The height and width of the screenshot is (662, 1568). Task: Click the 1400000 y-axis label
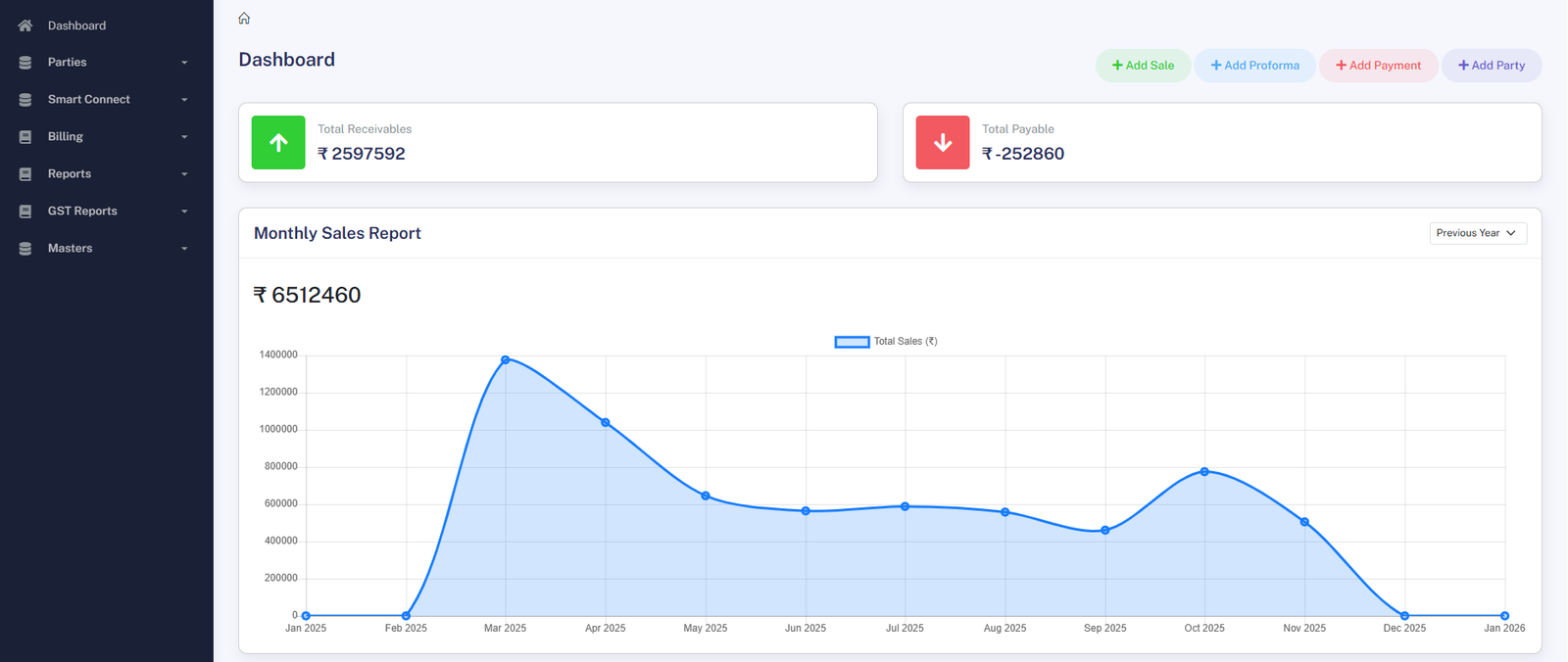click(x=278, y=355)
